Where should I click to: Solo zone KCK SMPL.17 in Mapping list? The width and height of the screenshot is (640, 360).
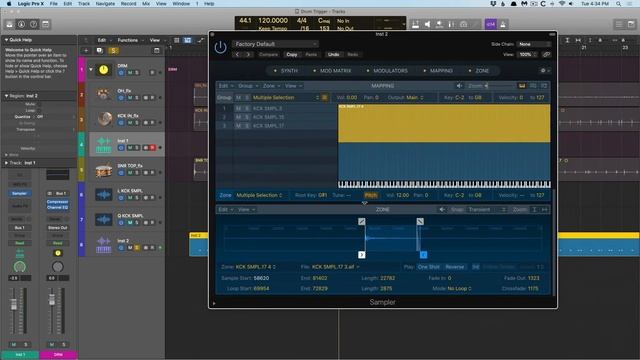pos(247,126)
